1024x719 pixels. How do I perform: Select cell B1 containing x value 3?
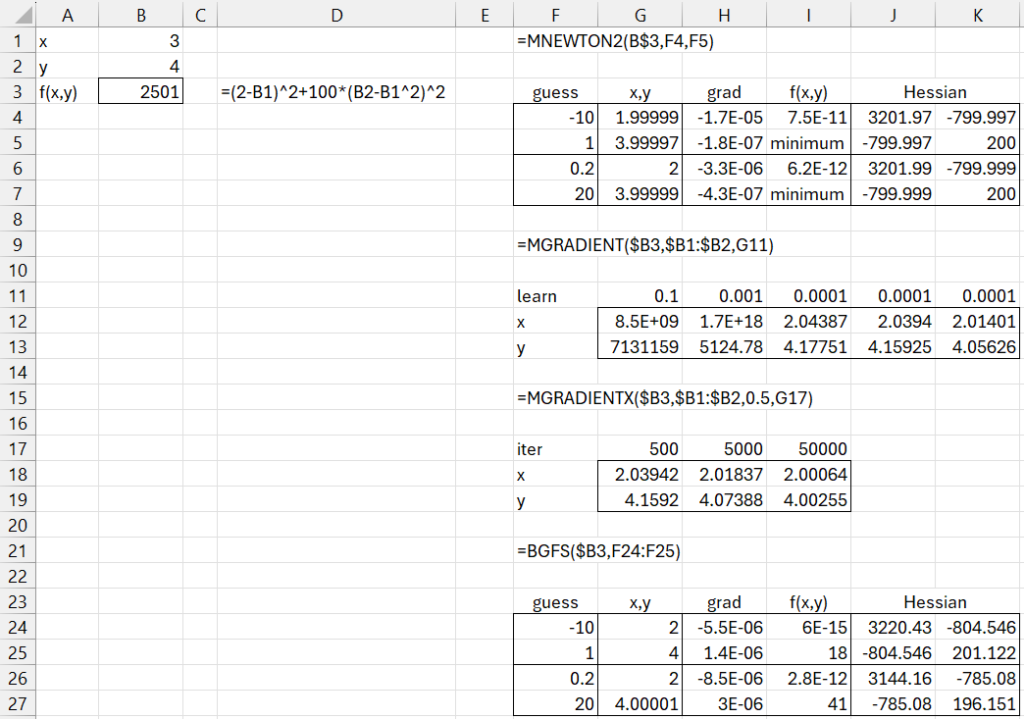pos(141,41)
